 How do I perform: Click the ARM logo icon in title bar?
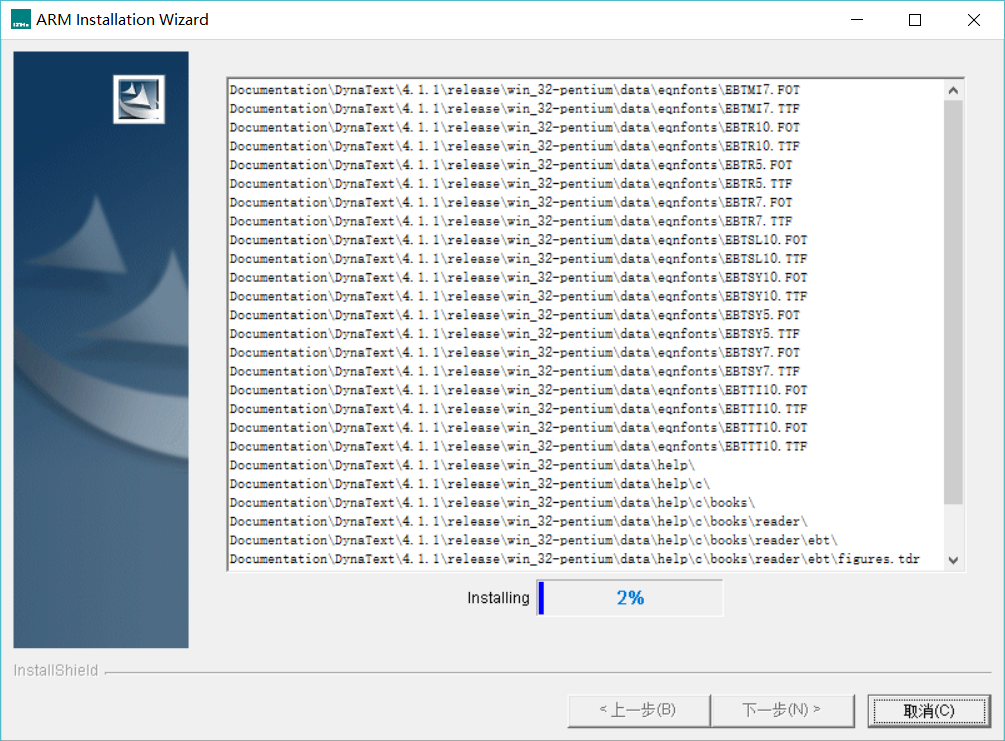pos(21,20)
